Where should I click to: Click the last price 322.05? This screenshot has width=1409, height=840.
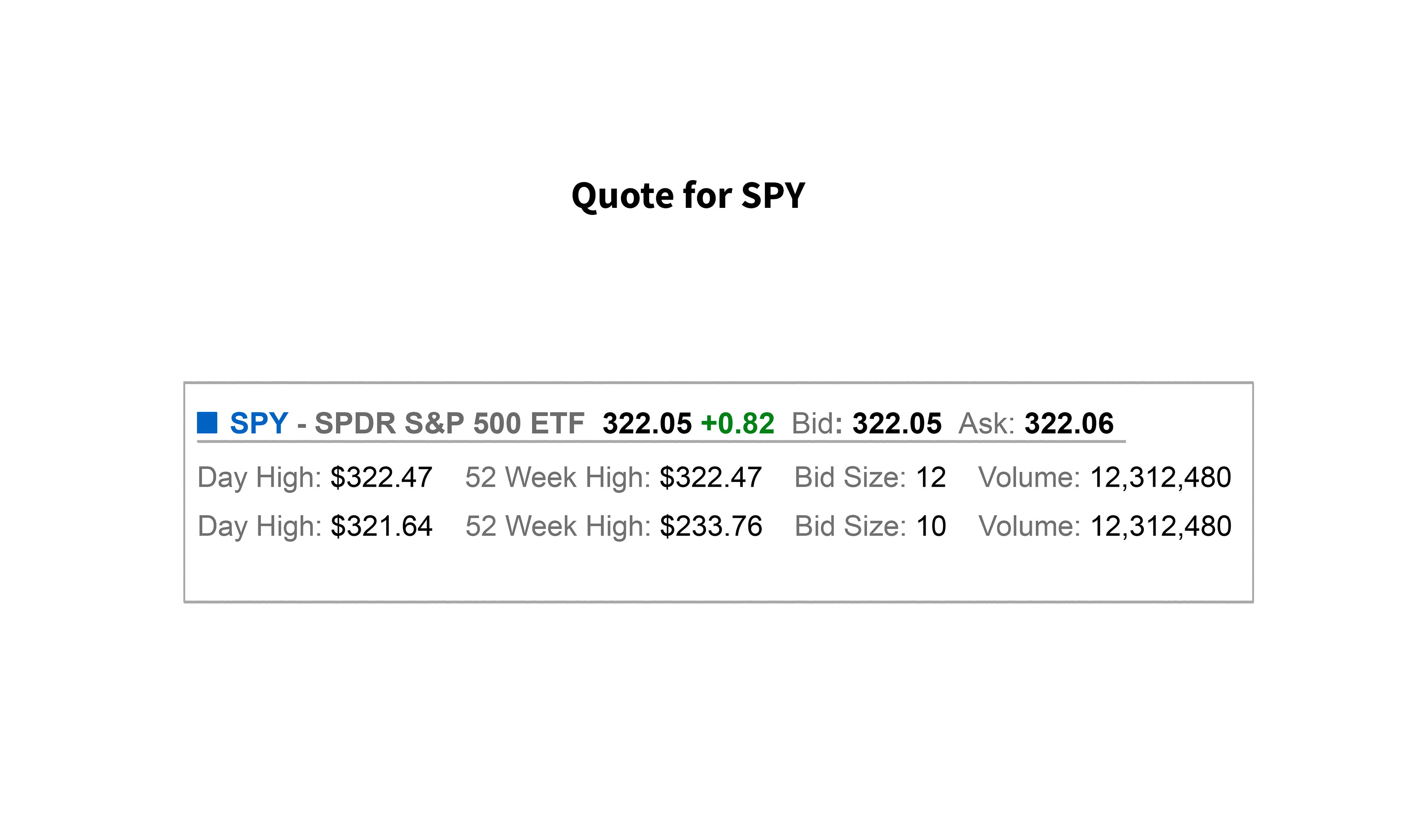[647, 424]
